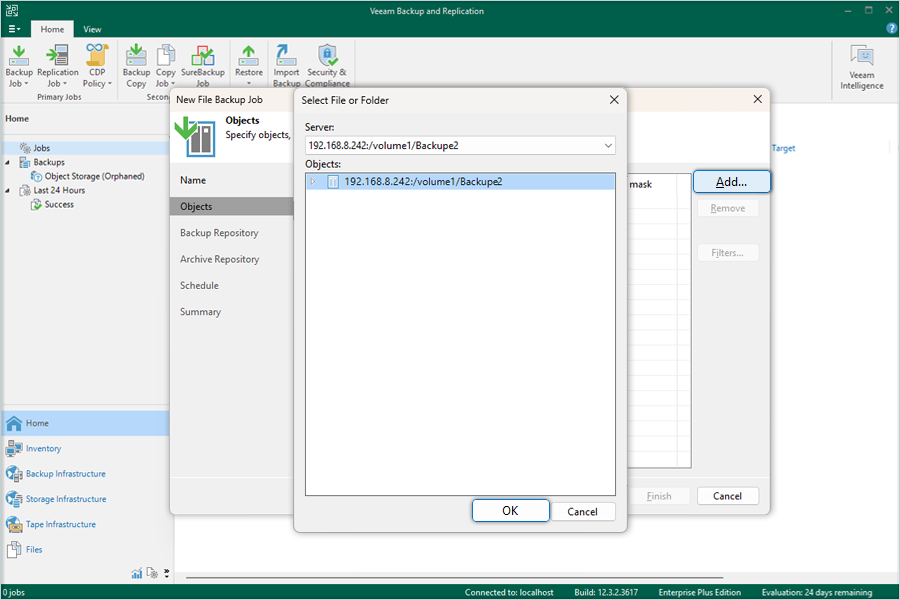
Task: Close the Select File or Folder dialog
Action: 614,100
